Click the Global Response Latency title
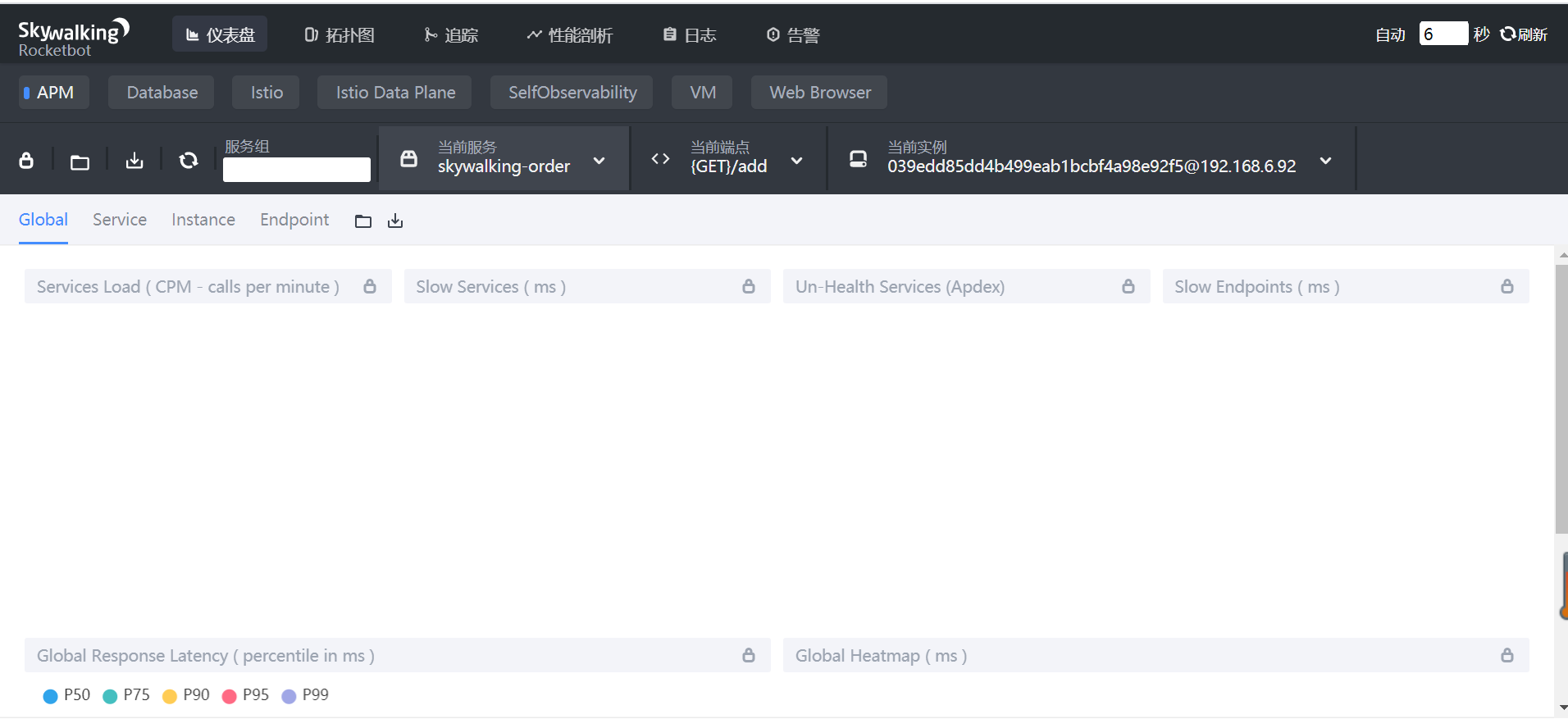The width and height of the screenshot is (1568, 719). (206, 655)
